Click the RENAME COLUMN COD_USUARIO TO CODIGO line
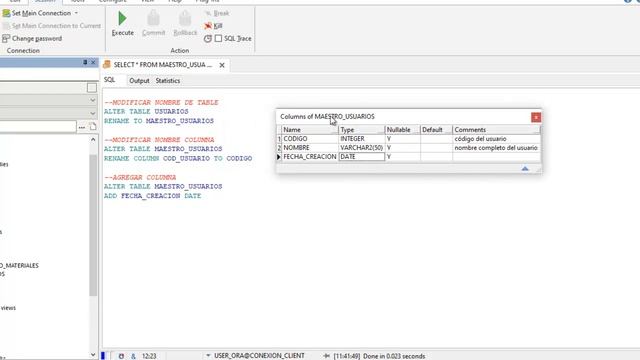Viewport: 640px width, 360px height. [x=178, y=158]
